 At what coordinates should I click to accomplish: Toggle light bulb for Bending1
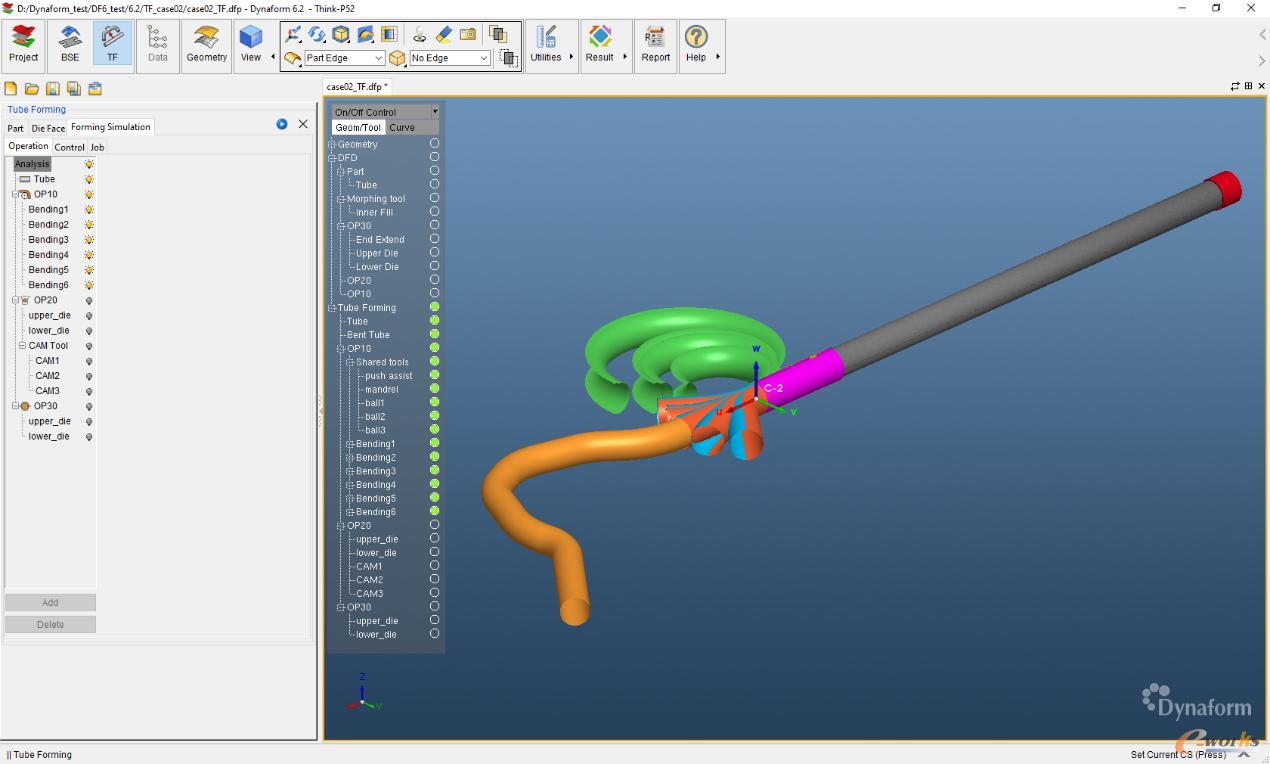coord(89,210)
